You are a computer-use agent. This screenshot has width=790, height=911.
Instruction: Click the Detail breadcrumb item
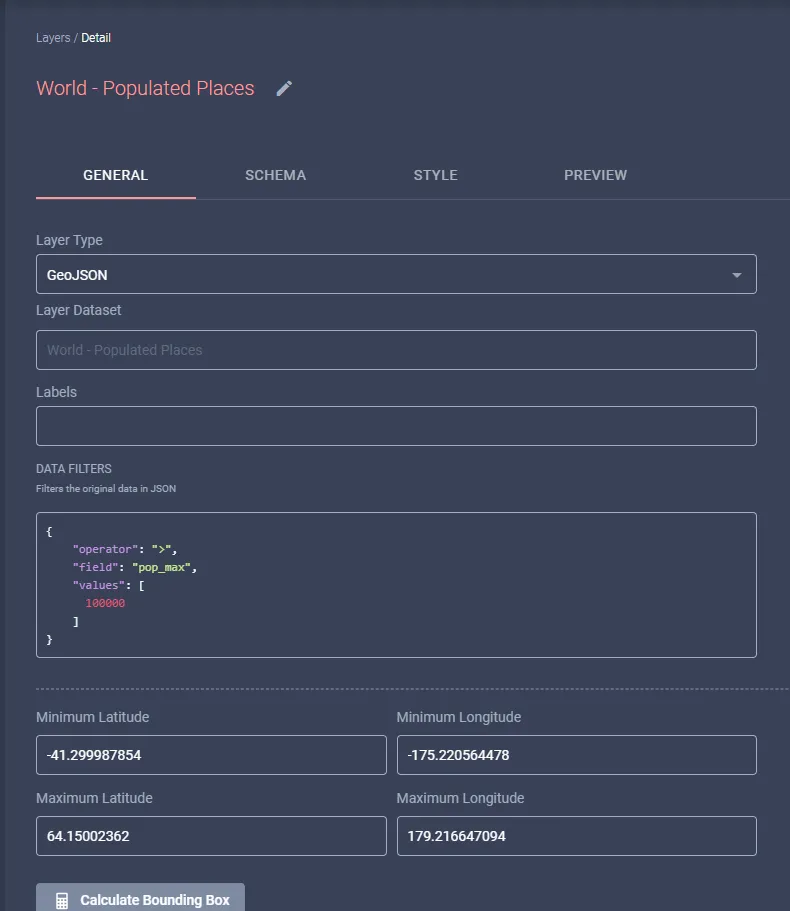pos(96,38)
